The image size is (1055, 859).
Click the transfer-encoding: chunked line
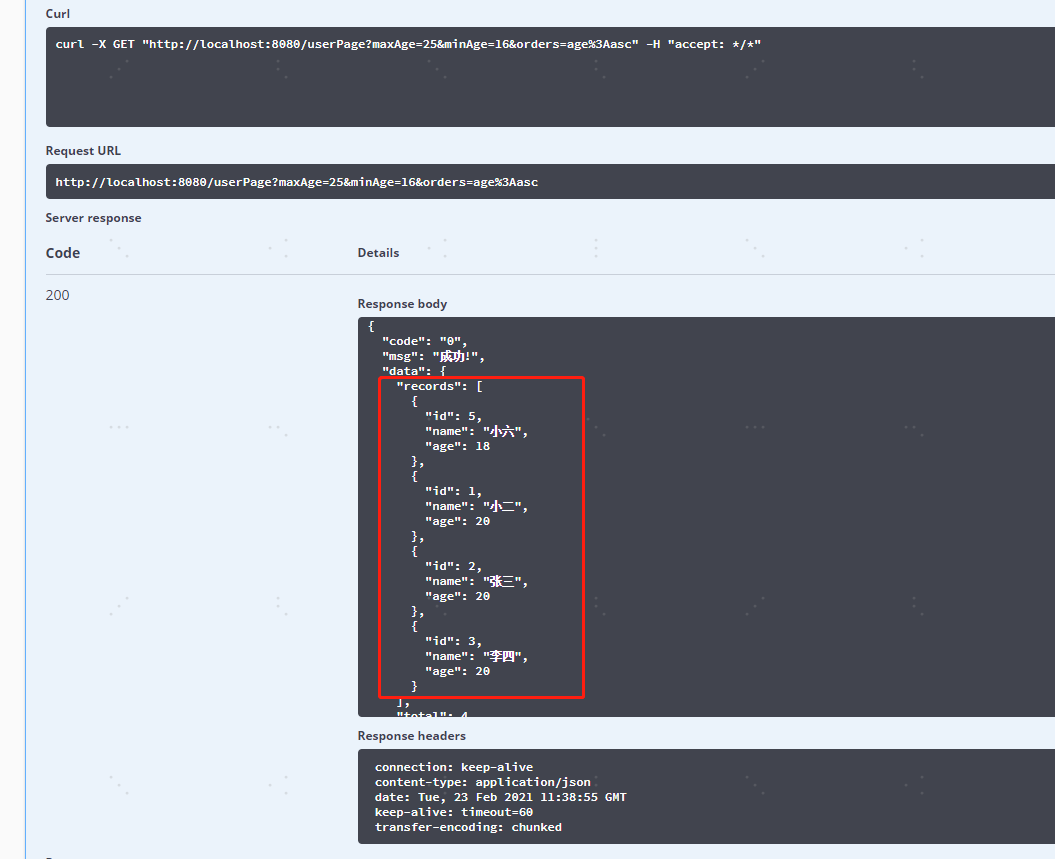tap(468, 827)
